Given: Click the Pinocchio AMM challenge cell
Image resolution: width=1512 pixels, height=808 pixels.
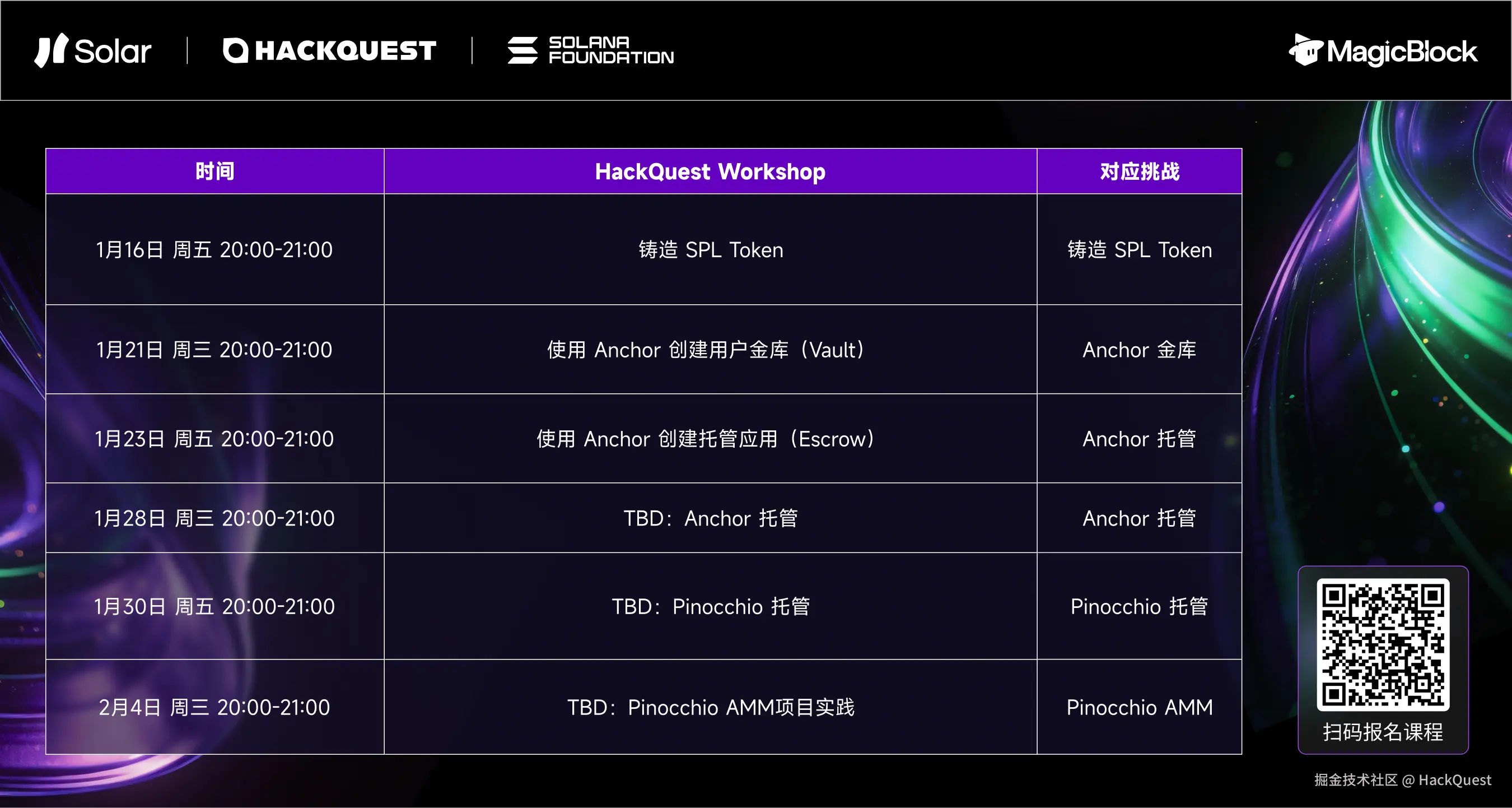Looking at the screenshot, I should coord(1139,707).
